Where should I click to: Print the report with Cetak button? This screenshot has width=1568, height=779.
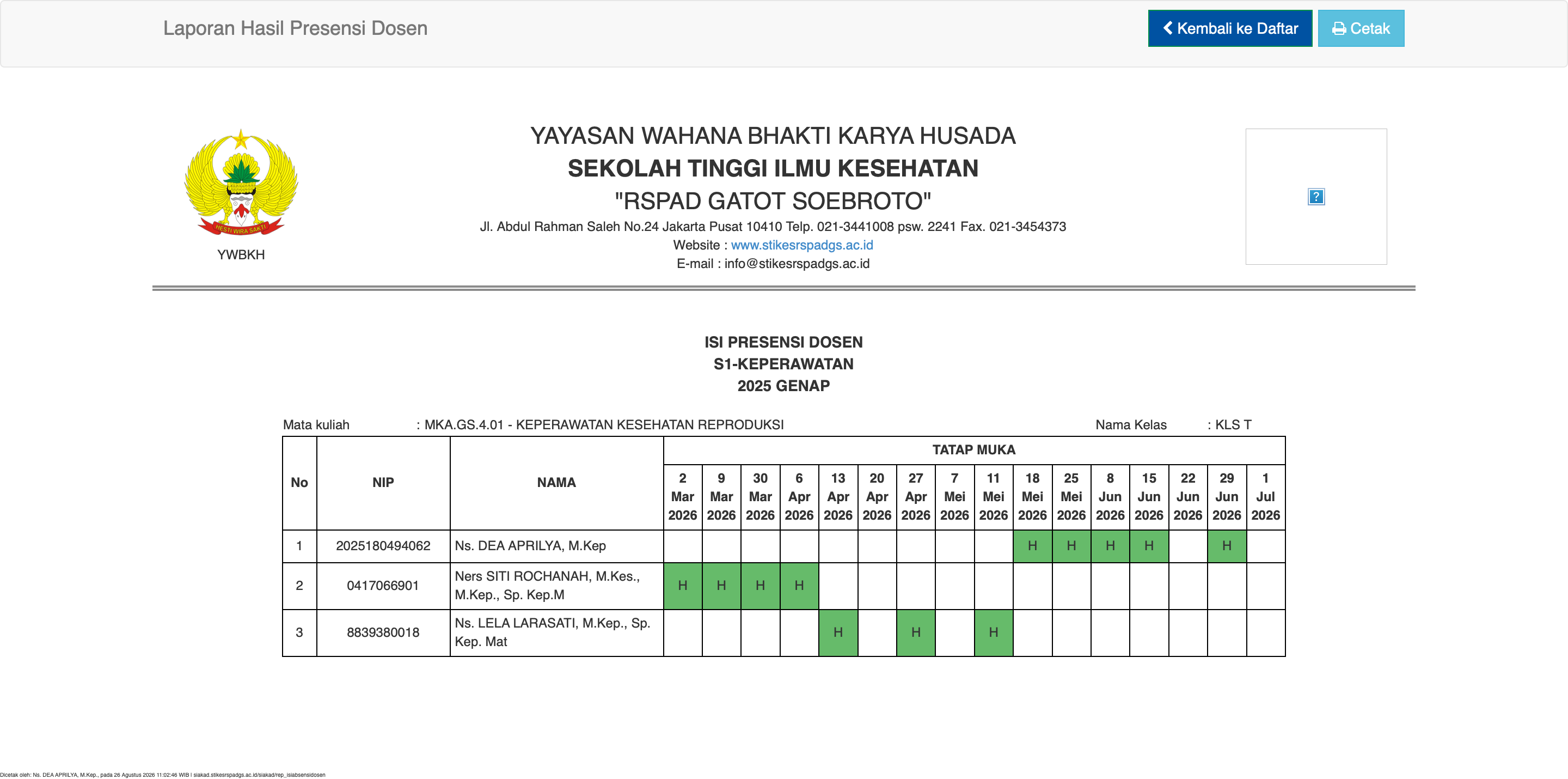coord(1361,28)
